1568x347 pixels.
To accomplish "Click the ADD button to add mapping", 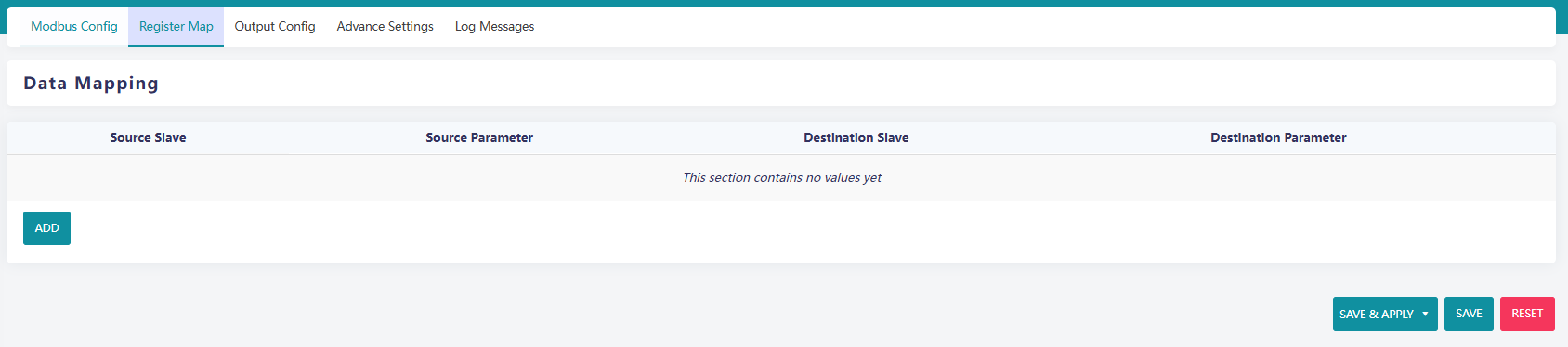I will (46, 228).
